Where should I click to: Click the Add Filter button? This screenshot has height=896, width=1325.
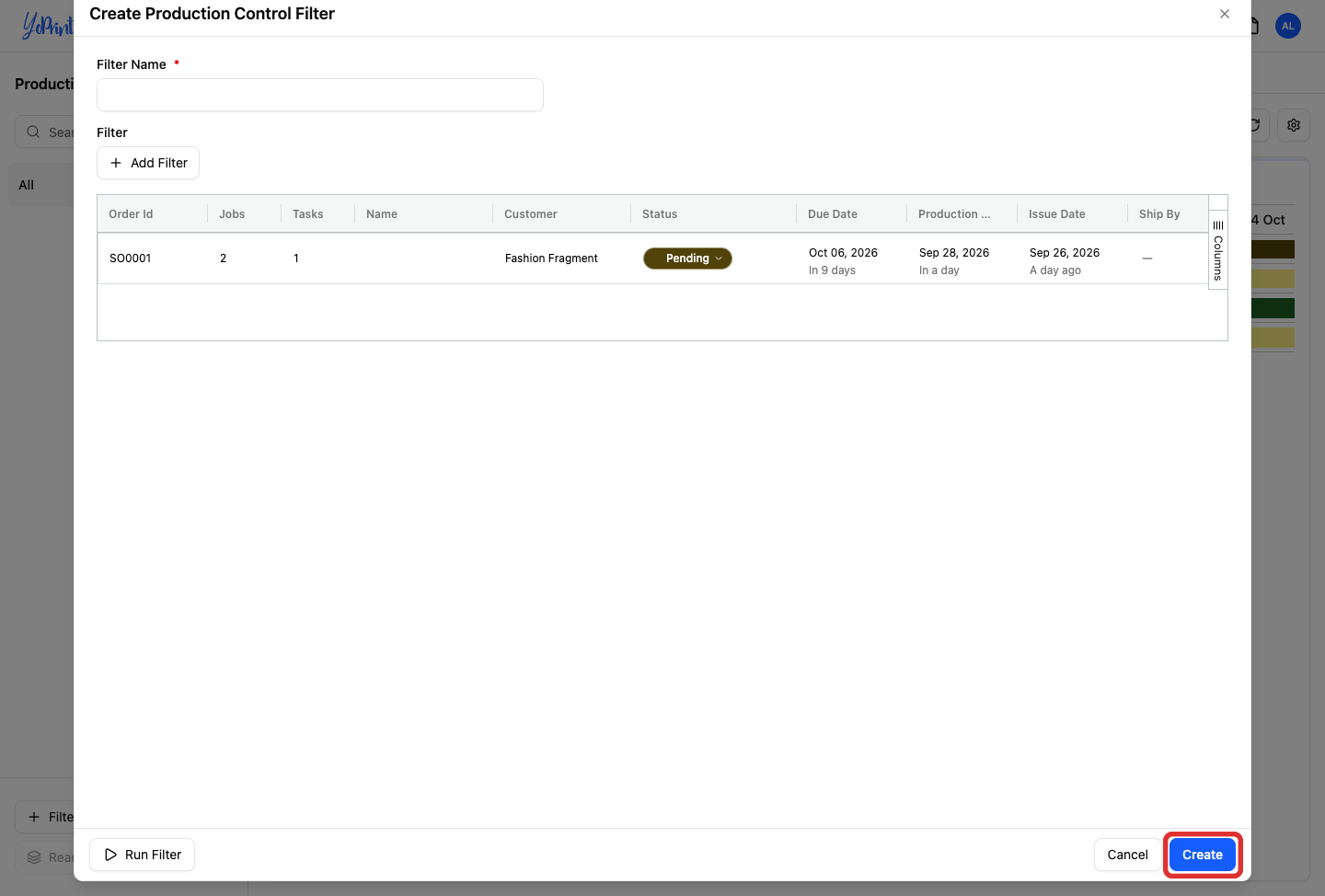pos(148,163)
